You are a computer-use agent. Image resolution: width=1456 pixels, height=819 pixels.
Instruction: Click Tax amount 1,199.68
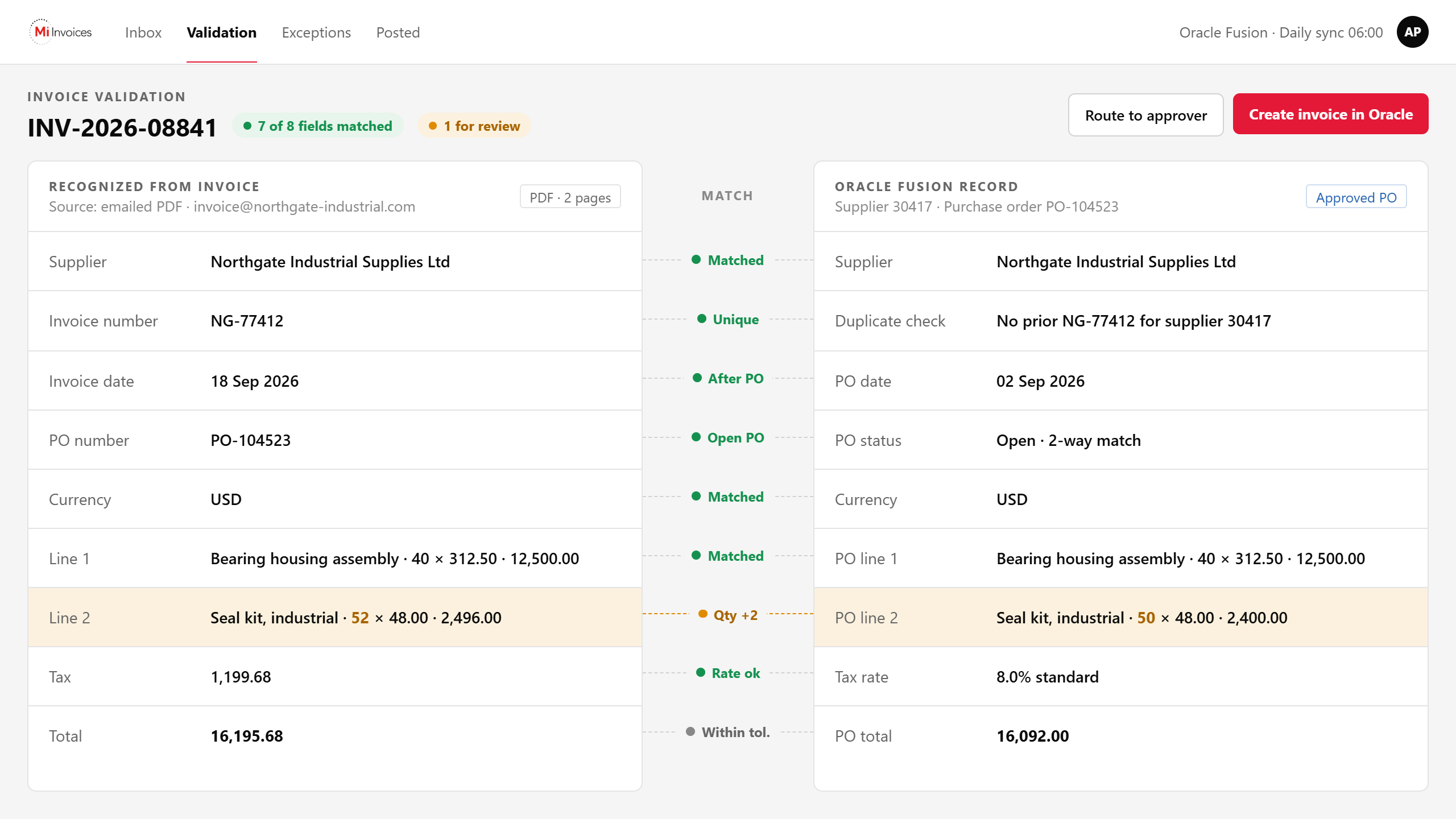241,677
